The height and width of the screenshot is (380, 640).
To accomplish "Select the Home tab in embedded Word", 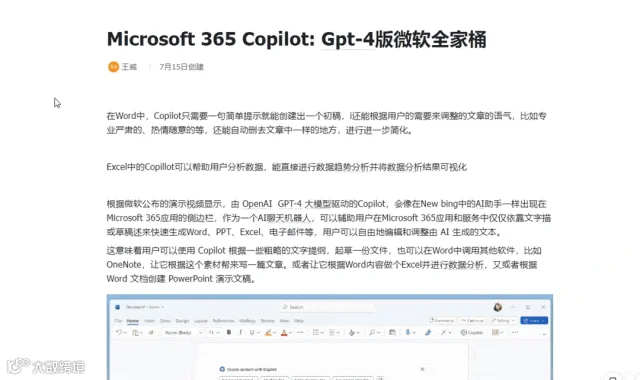I will click(x=133, y=321).
